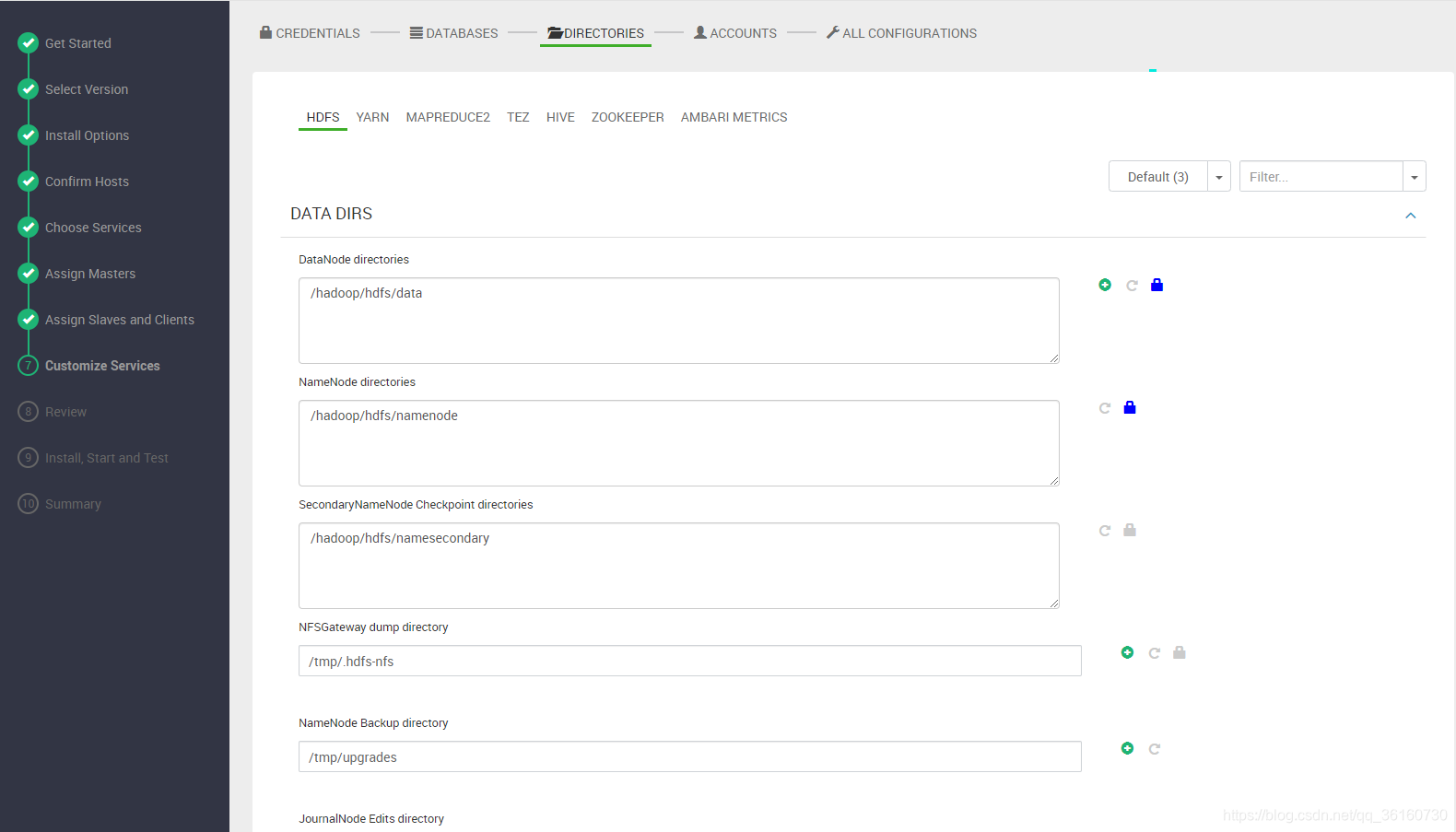
Task: Click the Confirm Hosts checkmark step icon
Action: point(29,181)
